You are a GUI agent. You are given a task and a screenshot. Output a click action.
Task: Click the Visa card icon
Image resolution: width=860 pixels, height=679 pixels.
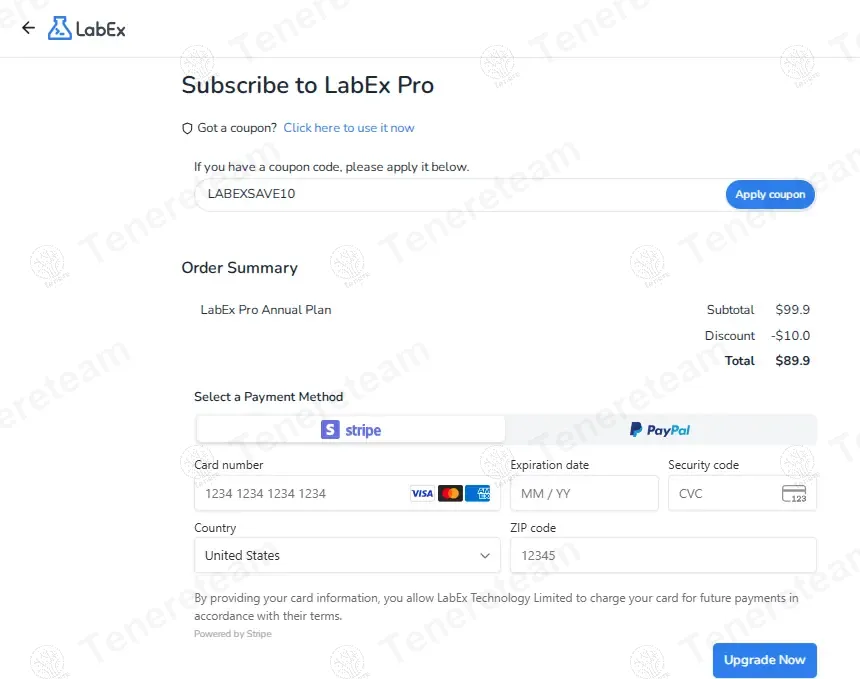point(422,493)
